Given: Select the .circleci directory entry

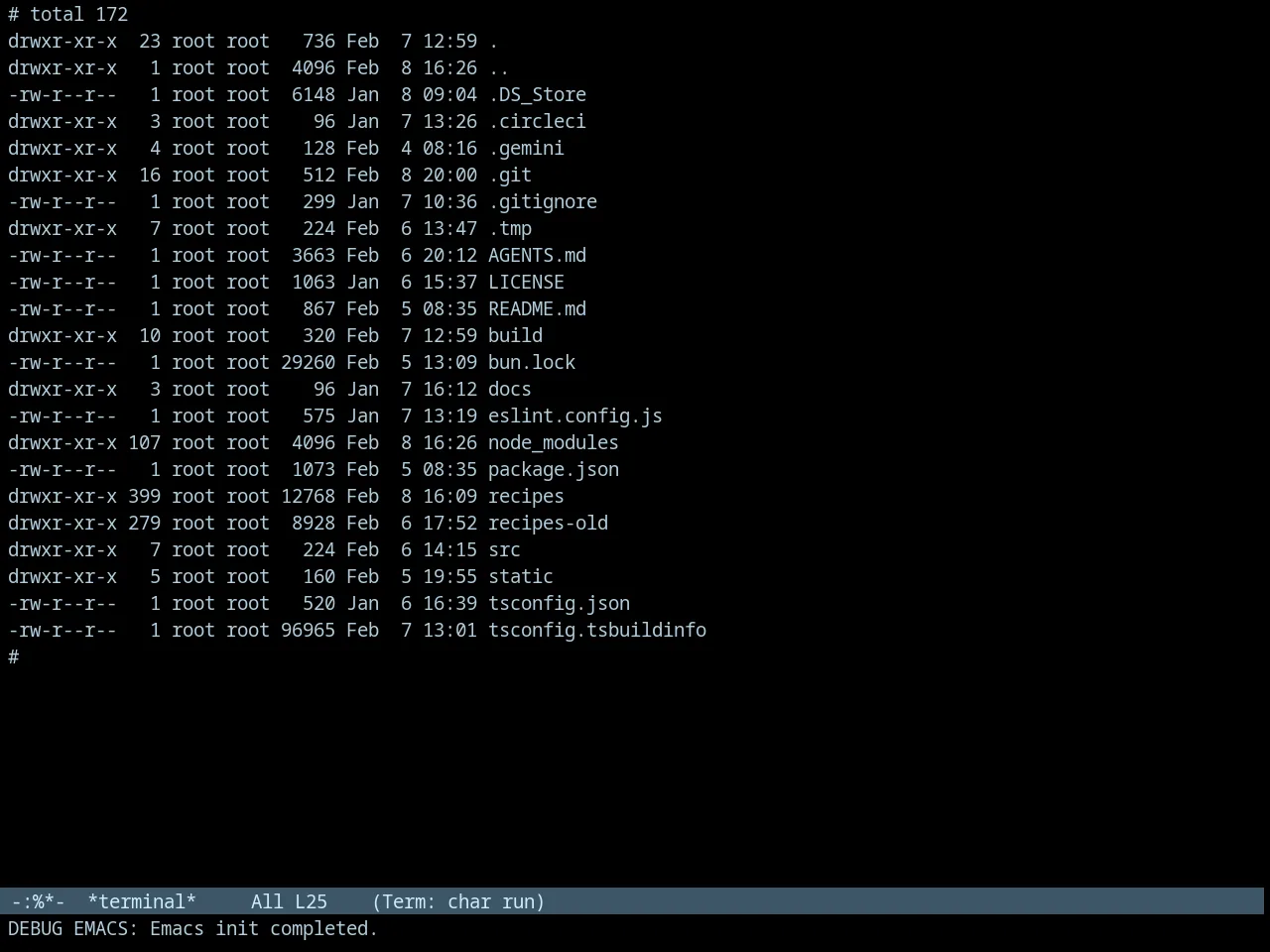Looking at the screenshot, I should tap(537, 122).
